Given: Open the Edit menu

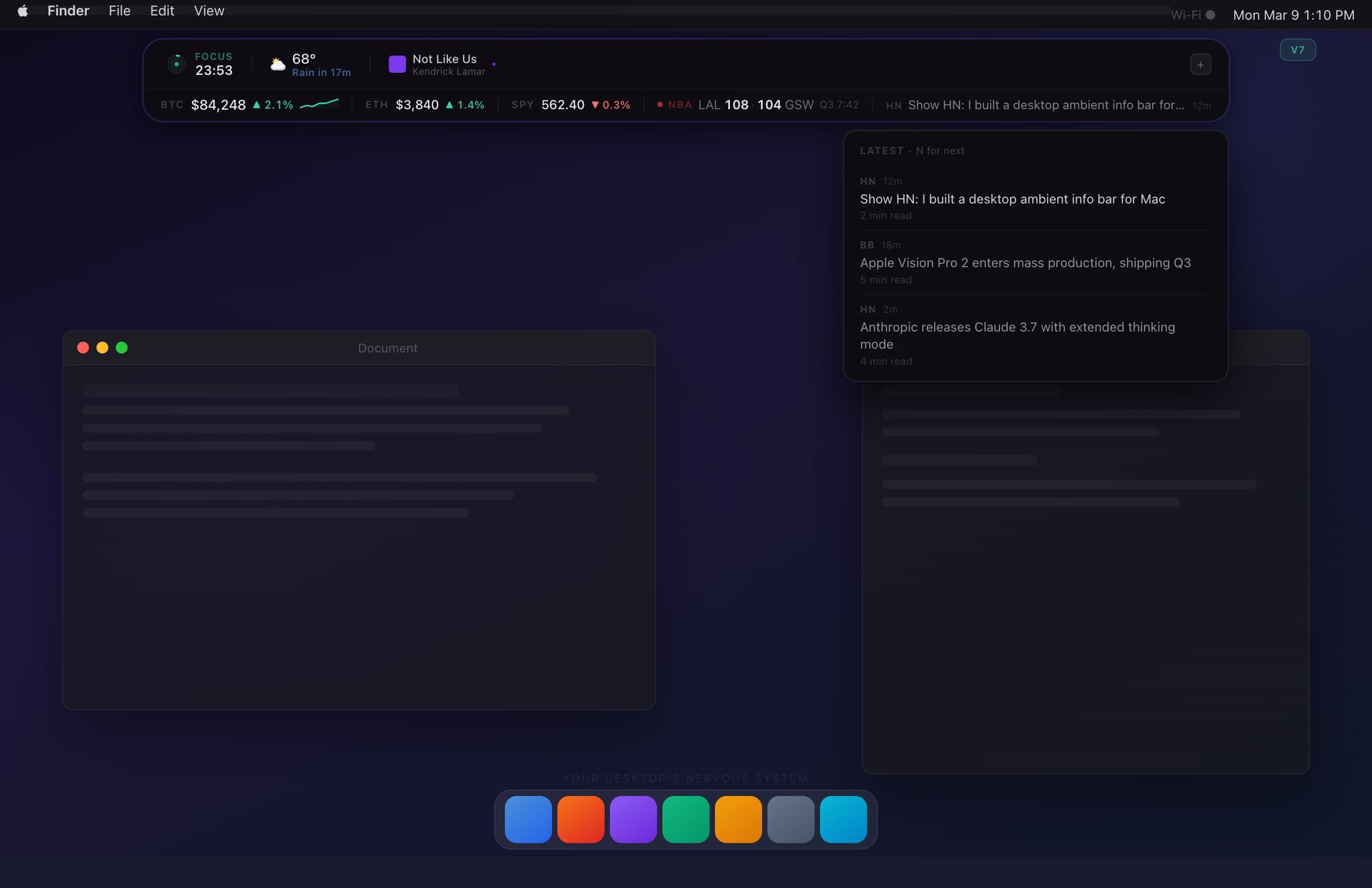Looking at the screenshot, I should click(x=162, y=11).
